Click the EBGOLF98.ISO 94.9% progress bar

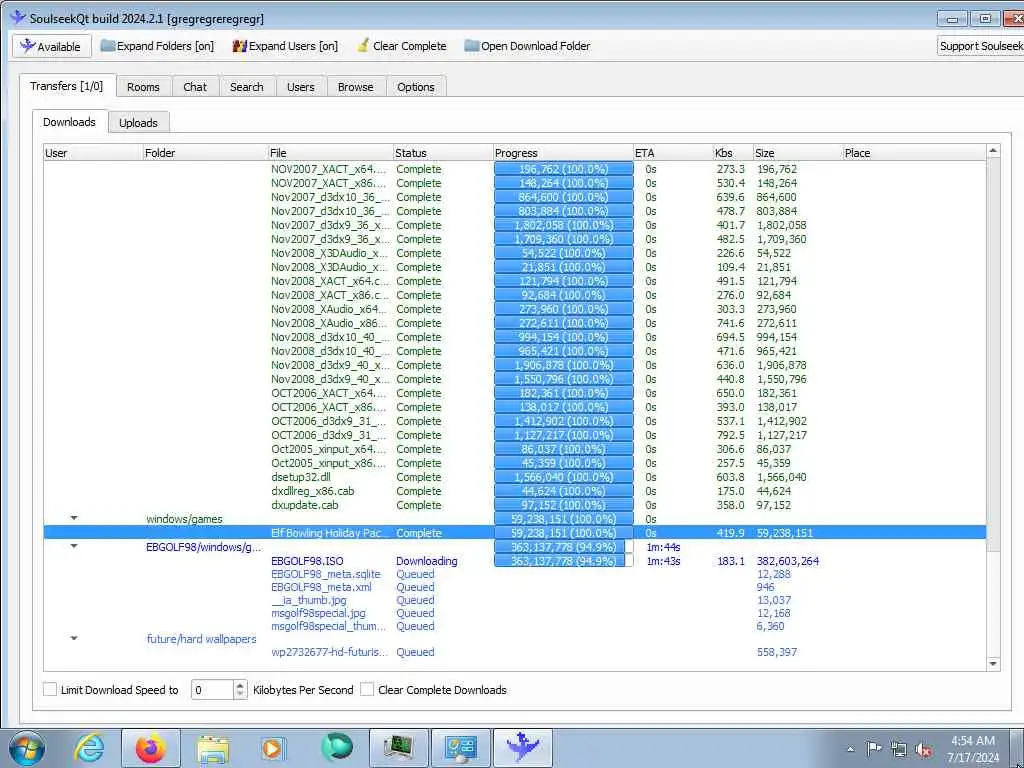pyautogui.click(x=564, y=561)
